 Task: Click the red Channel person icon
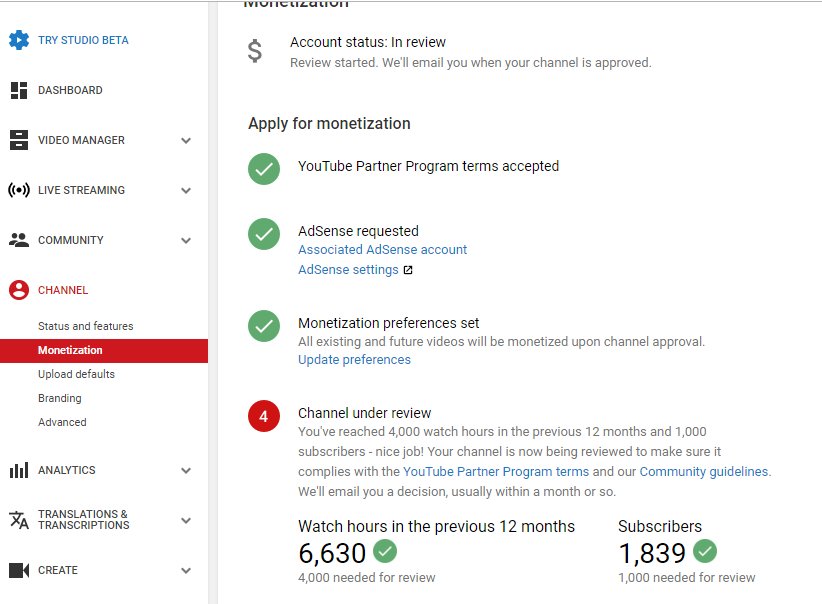tap(19, 290)
